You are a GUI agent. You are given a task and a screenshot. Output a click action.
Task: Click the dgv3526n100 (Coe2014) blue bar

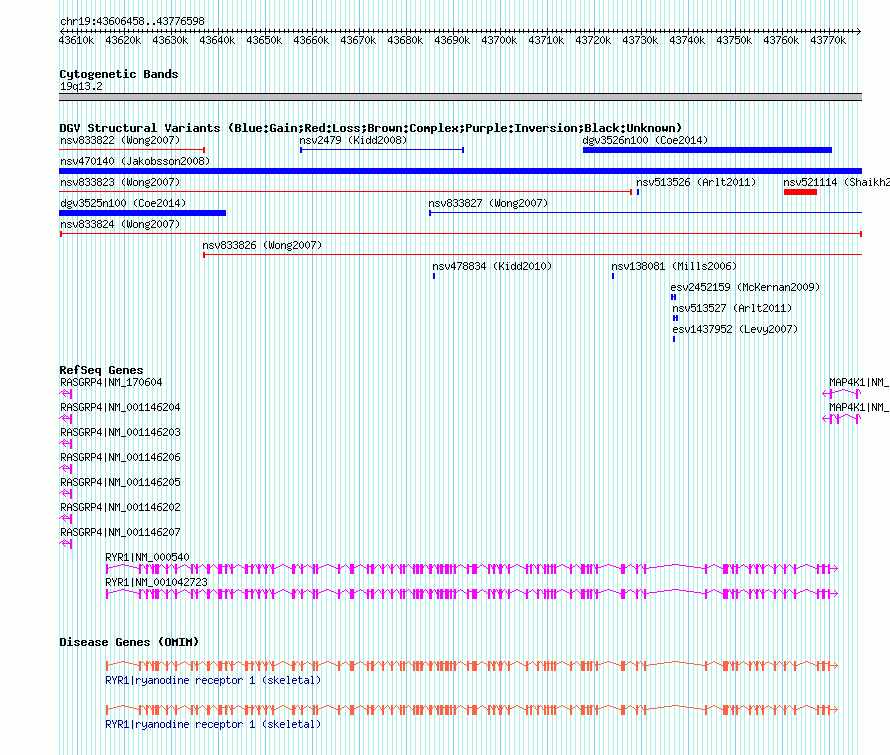point(707,150)
